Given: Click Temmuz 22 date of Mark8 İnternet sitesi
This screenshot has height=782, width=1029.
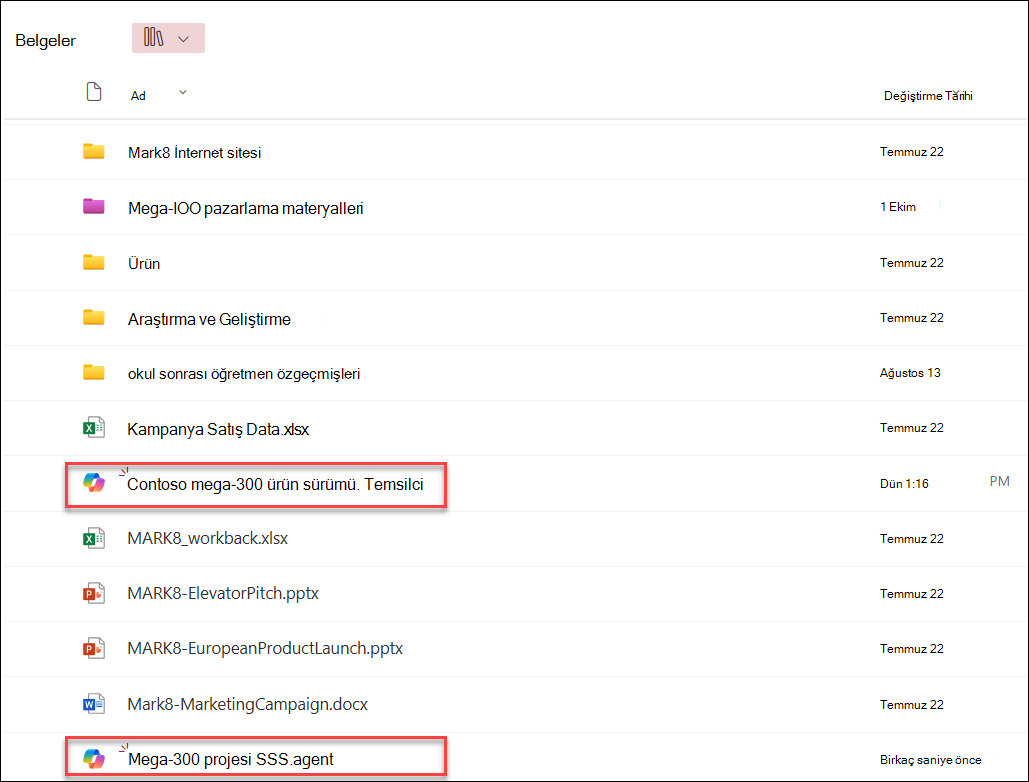Looking at the screenshot, I should pyautogui.click(x=912, y=152).
